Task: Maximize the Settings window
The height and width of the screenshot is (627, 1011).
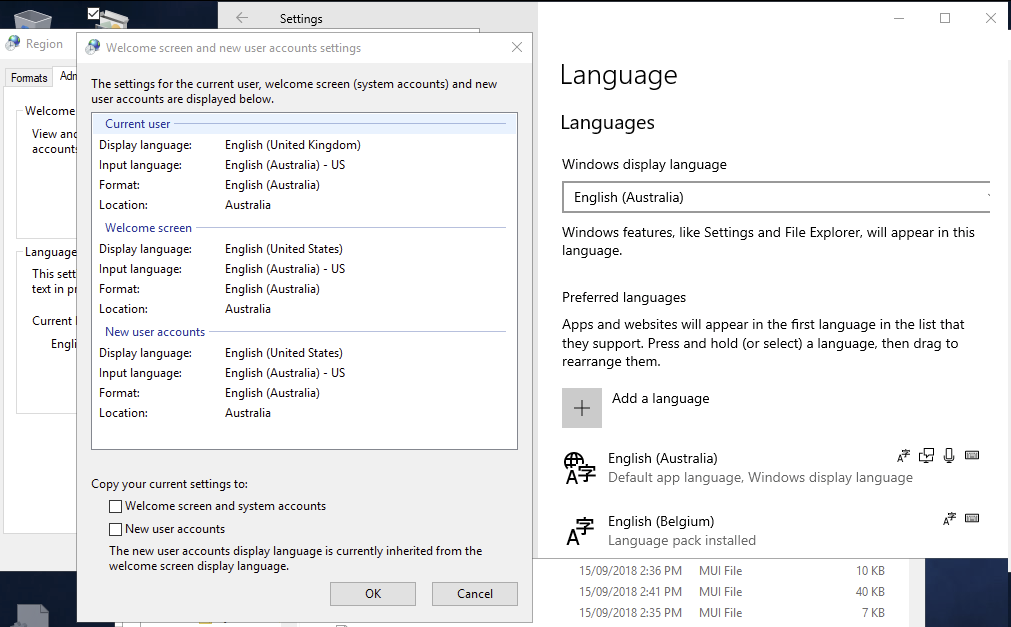Action: [x=945, y=18]
